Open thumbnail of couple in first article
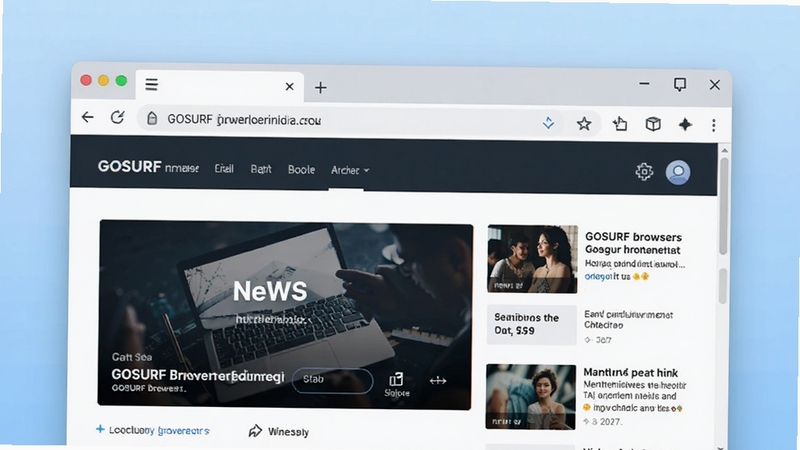The height and width of the screenshot is (450, 800). tap(532, 259)
